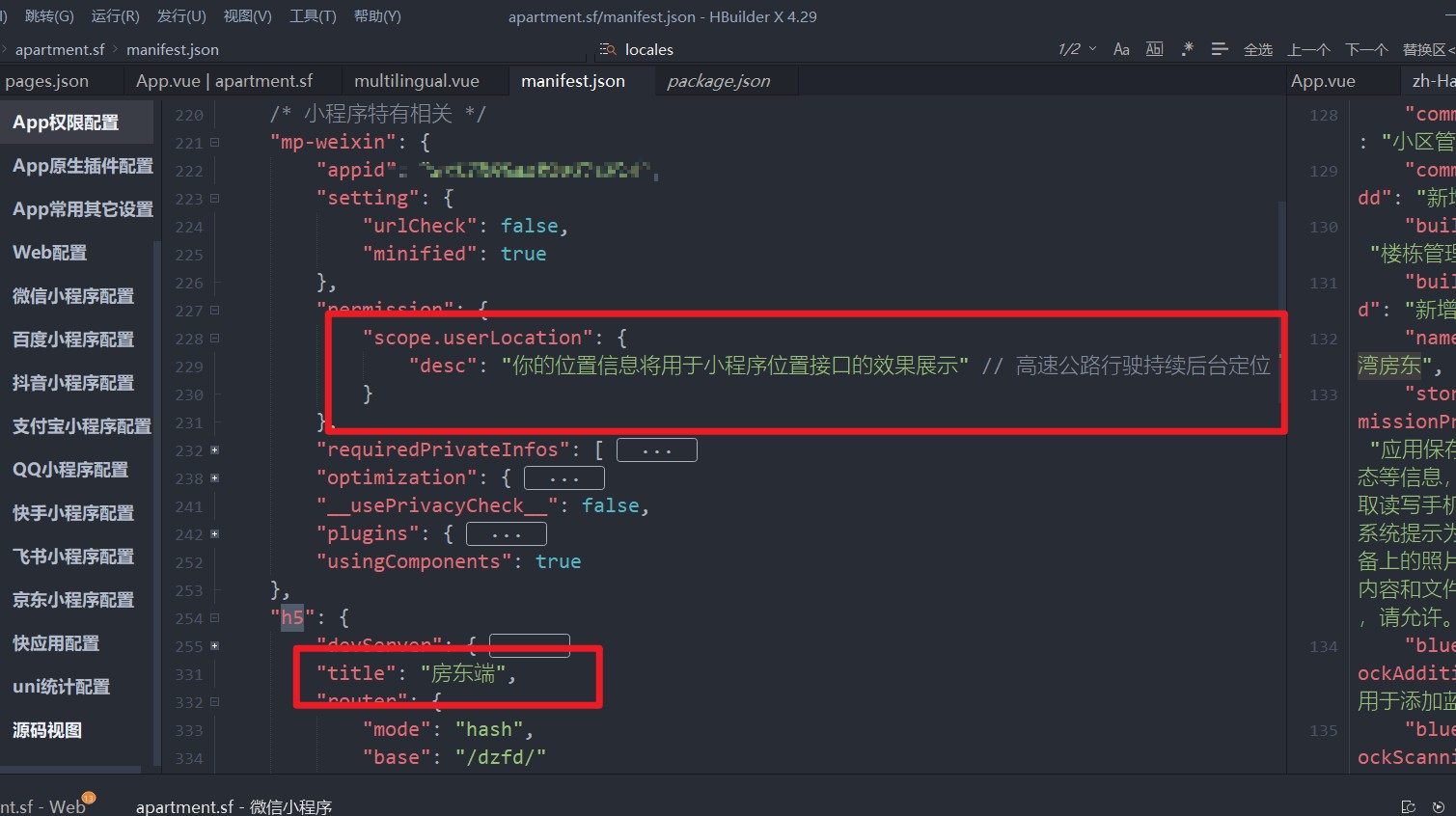Open the 工具(T) menu
Screen dimensions: 1456x816
coord(313,16)
